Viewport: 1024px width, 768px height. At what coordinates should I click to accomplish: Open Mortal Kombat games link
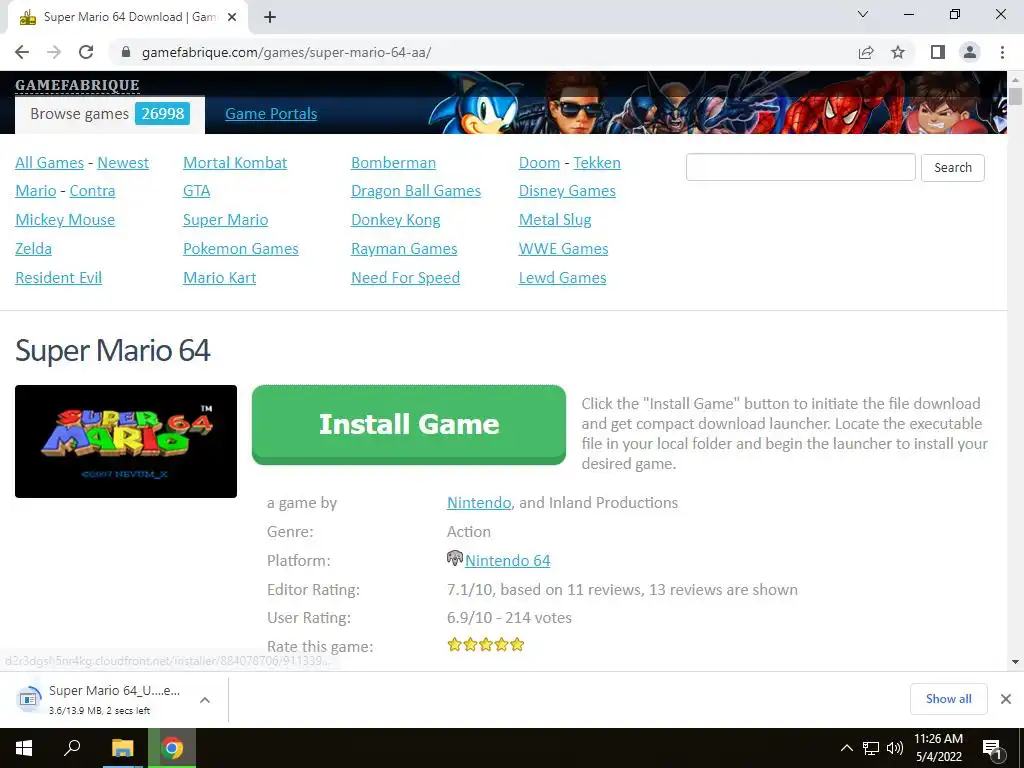pyautogui.click(x=235, y=163)
